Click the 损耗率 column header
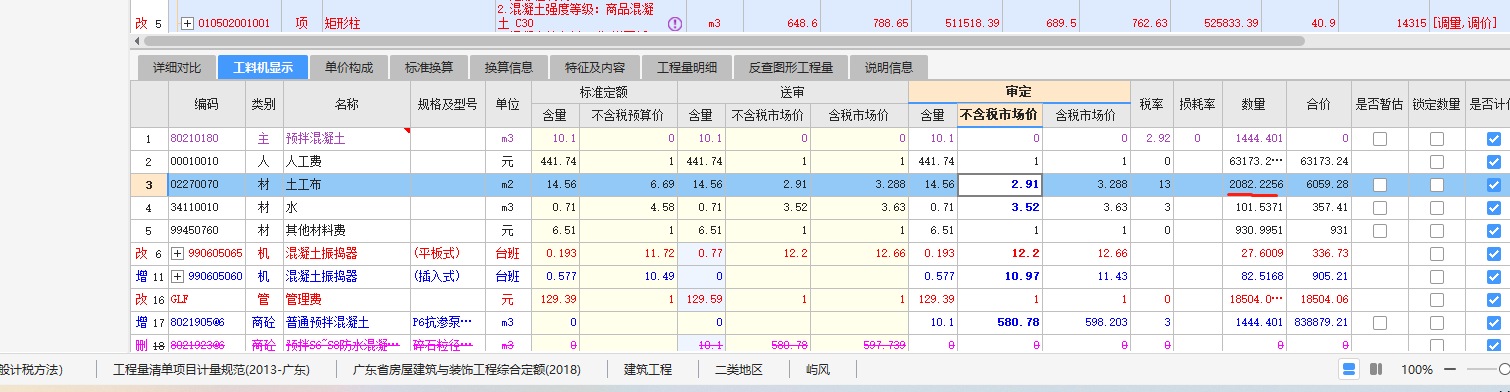Screen dimensions: 1510x392 click(x=1196, y=104)
